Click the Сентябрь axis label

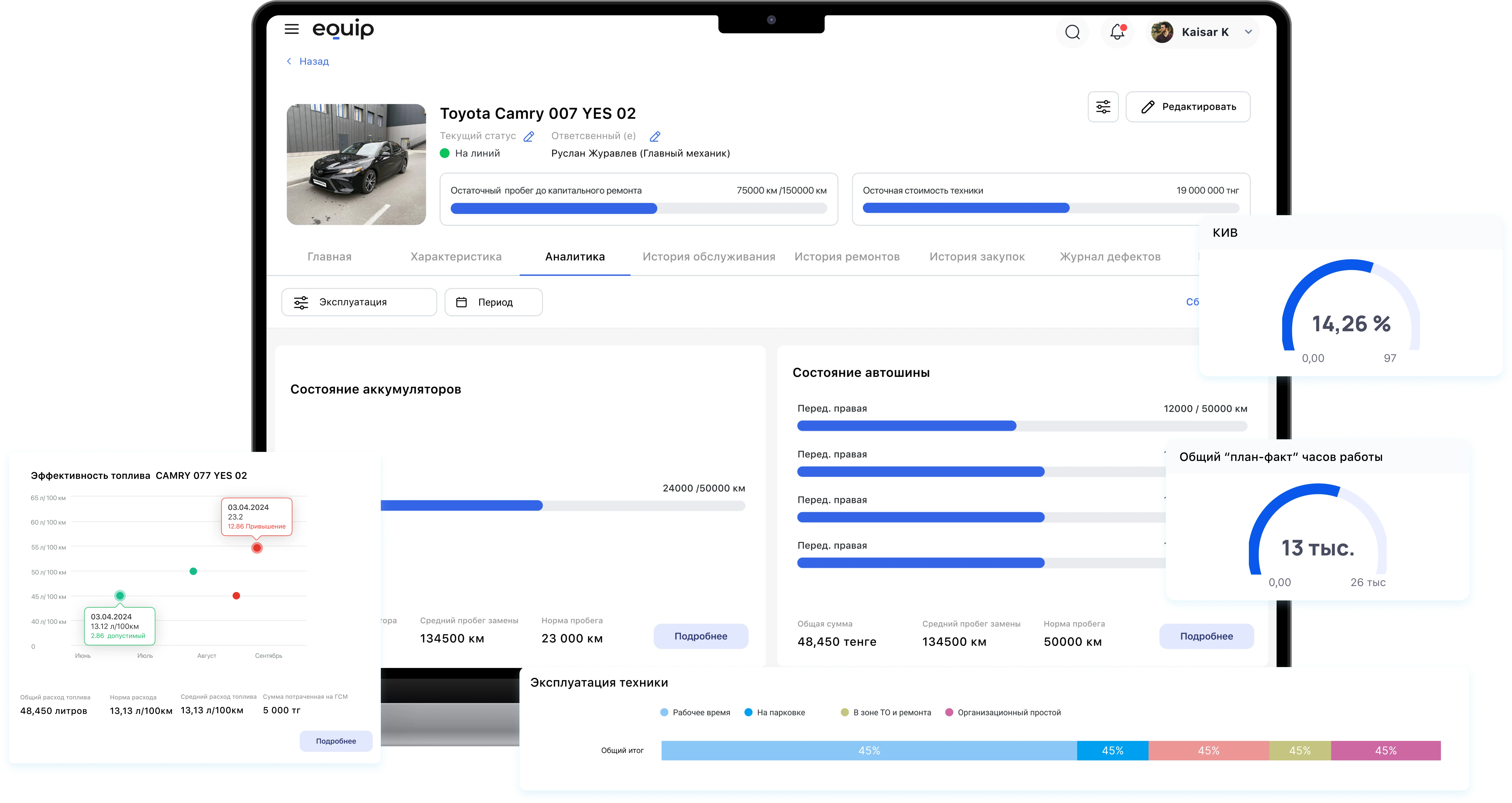click(x=268, y=656)
